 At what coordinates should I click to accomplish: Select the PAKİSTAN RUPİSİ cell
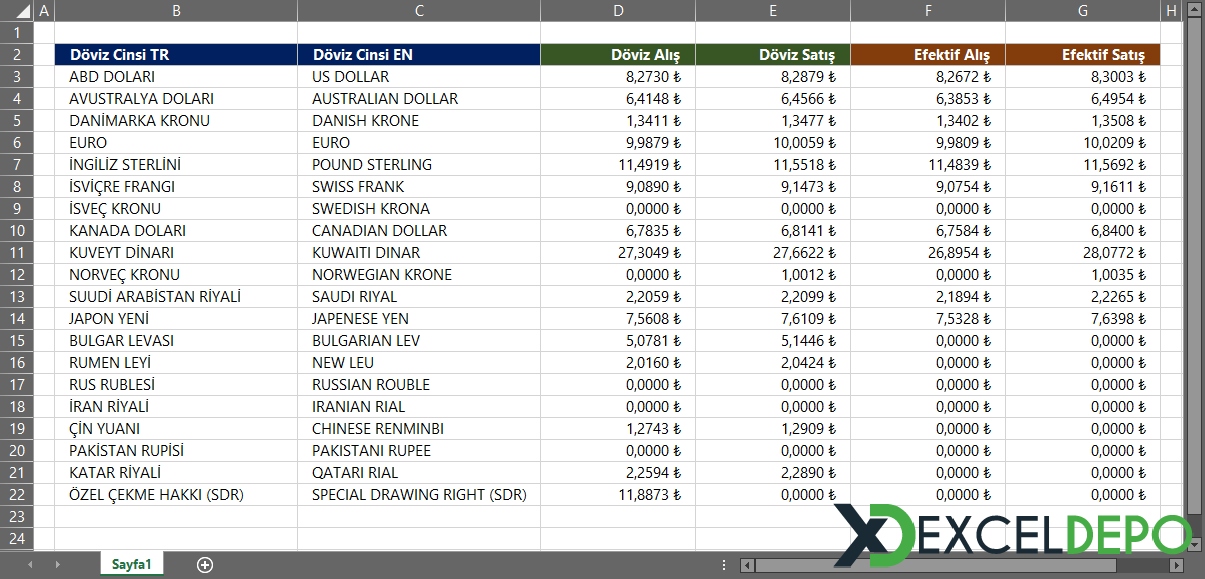[x=176, y=451]
